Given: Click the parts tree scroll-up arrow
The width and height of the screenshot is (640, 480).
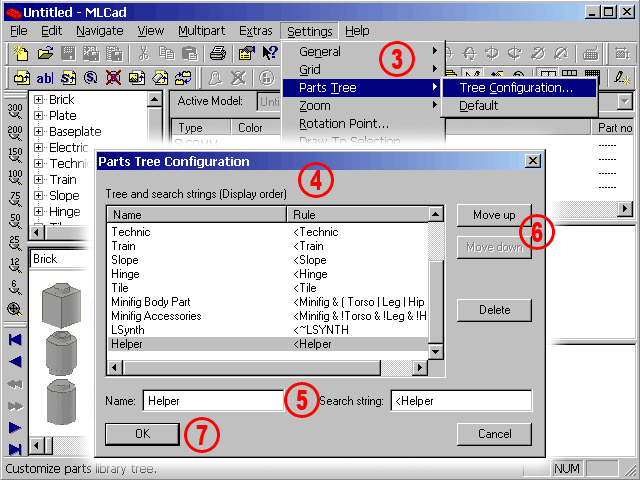Looking at the screenshot, I should click(154, 99).
